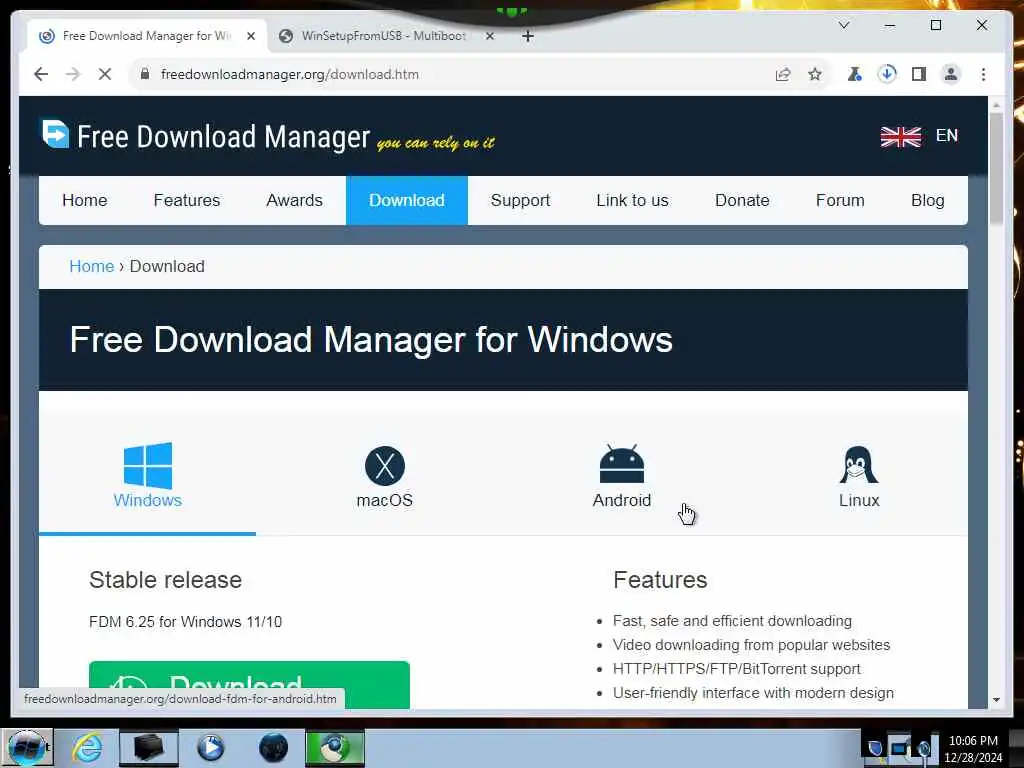Click the Free Download Manager site title
This screenshot has height=768, width=1024.
223,136
